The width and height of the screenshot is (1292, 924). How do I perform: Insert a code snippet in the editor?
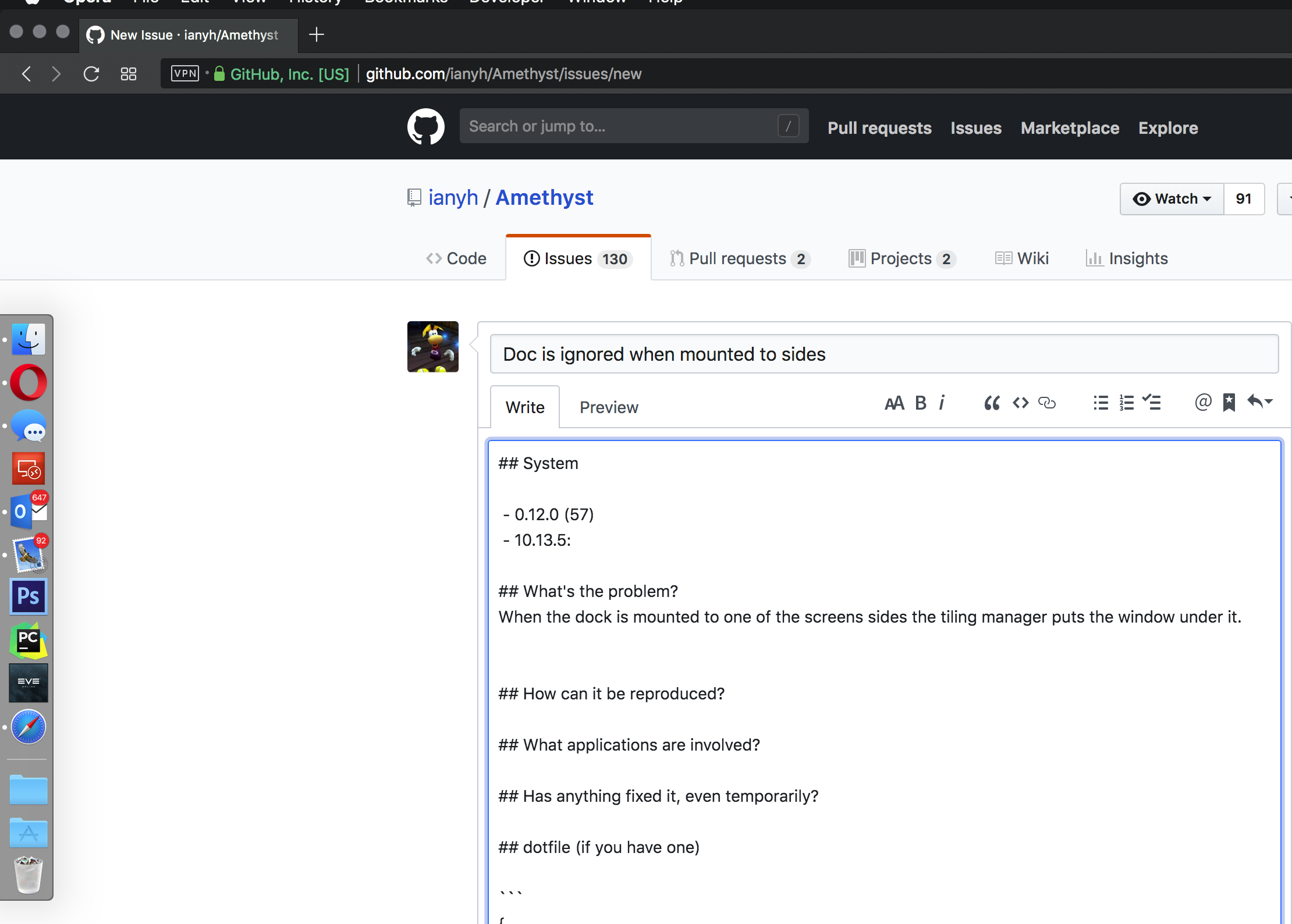[1020, 402]
